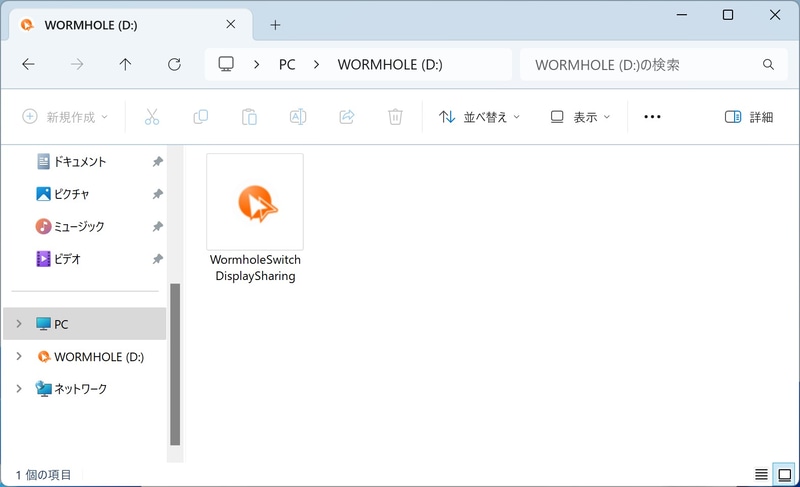Click the Delete trash icon
Screen dimensions: 800x487
click(395, 117)
